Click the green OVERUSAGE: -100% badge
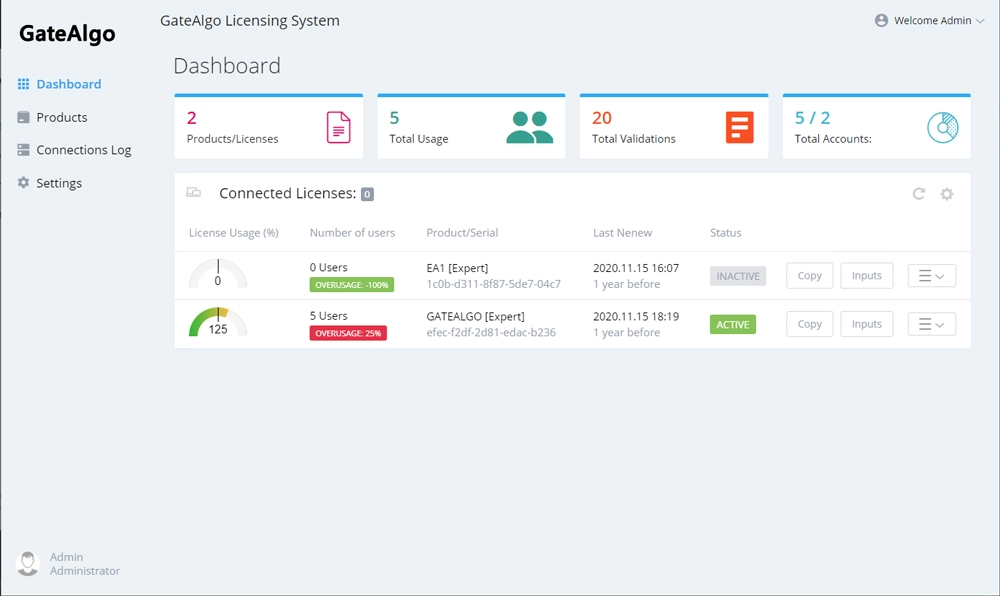 tap(351, 285)
